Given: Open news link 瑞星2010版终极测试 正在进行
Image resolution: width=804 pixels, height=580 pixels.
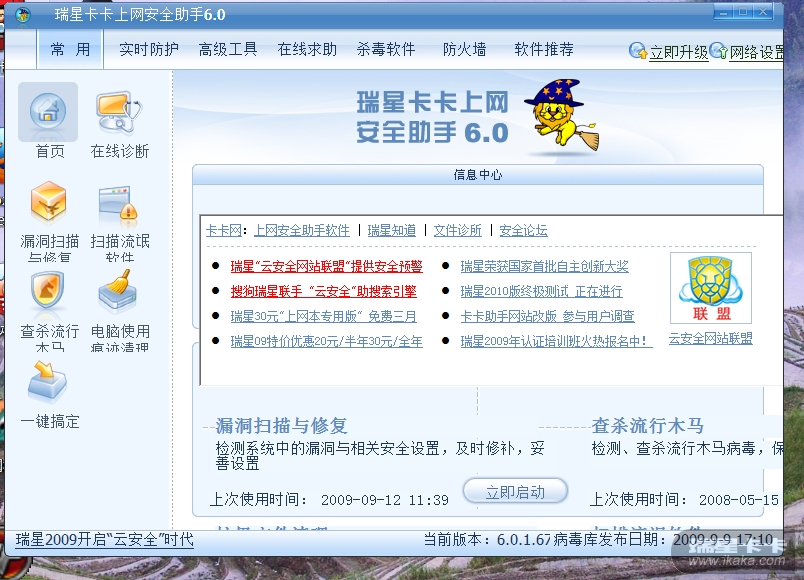Looking at the screenshot, I should pyautogui.click(x=541, y=291).
